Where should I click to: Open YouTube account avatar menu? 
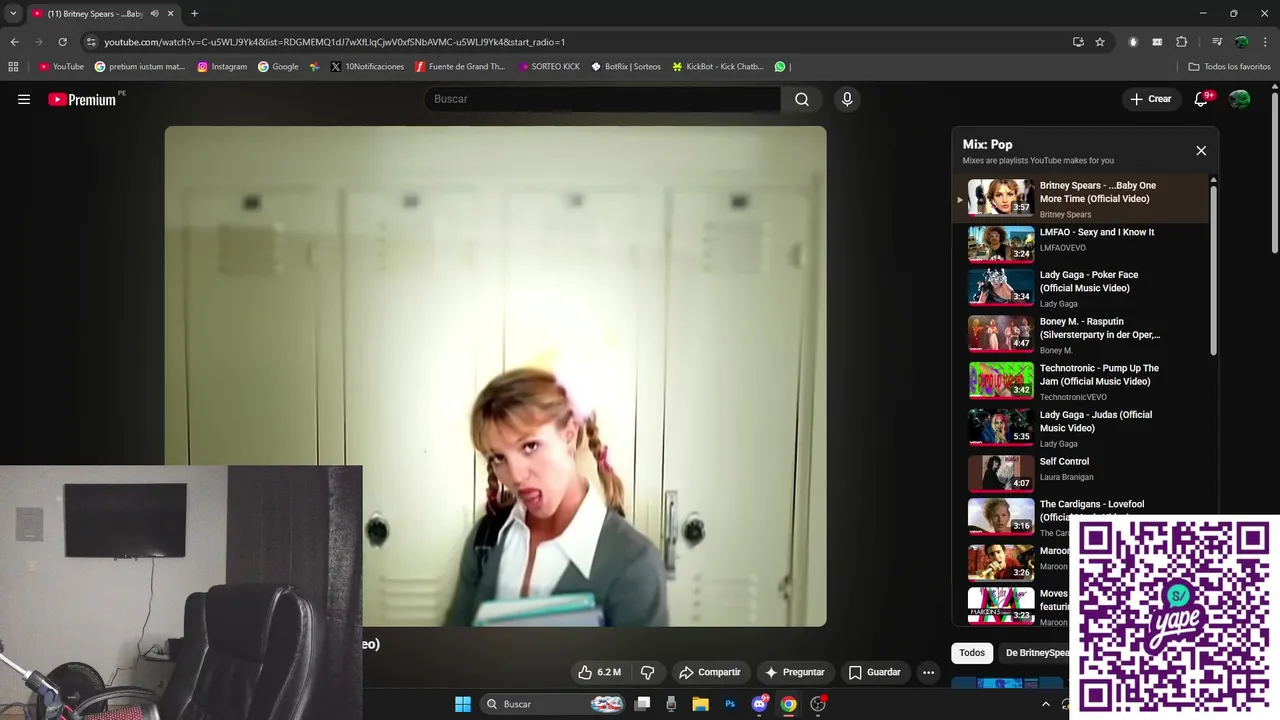click(x=1240, y=99)
